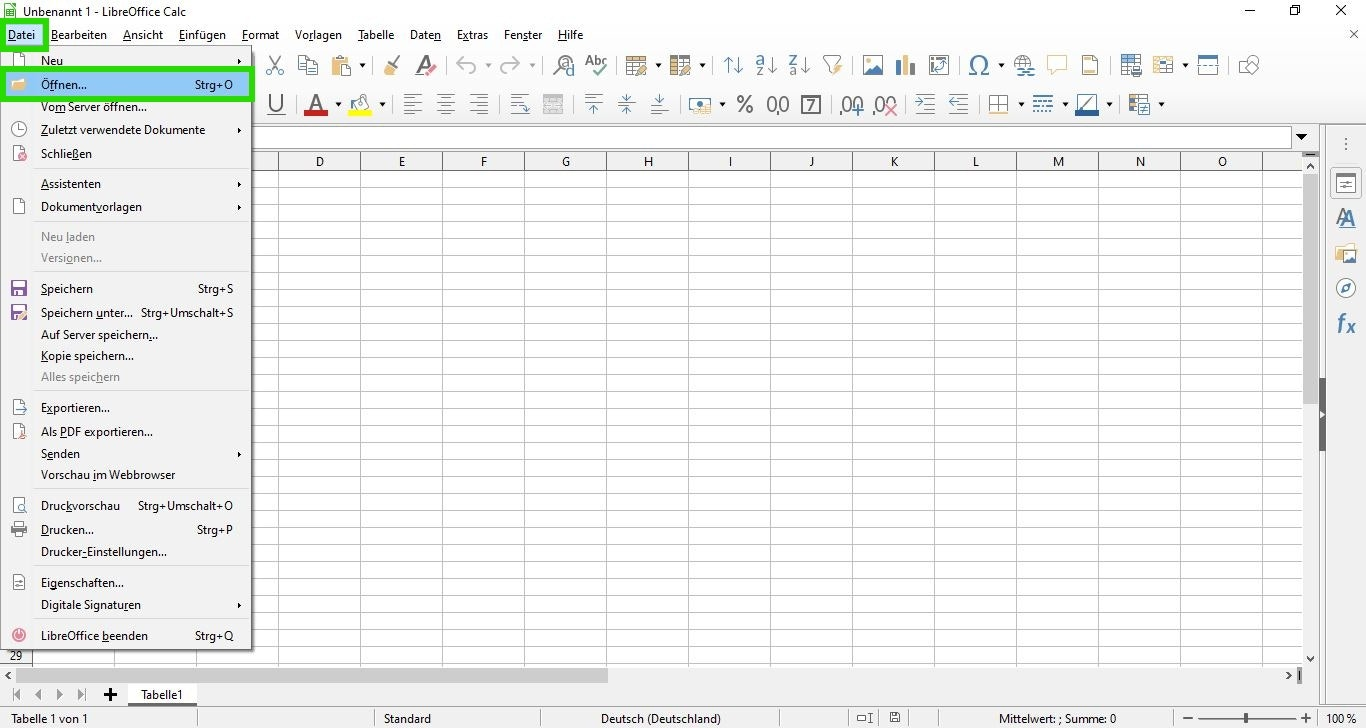Add a new sheet with the plus button
1366x728 pixels.
click(110, 695)
